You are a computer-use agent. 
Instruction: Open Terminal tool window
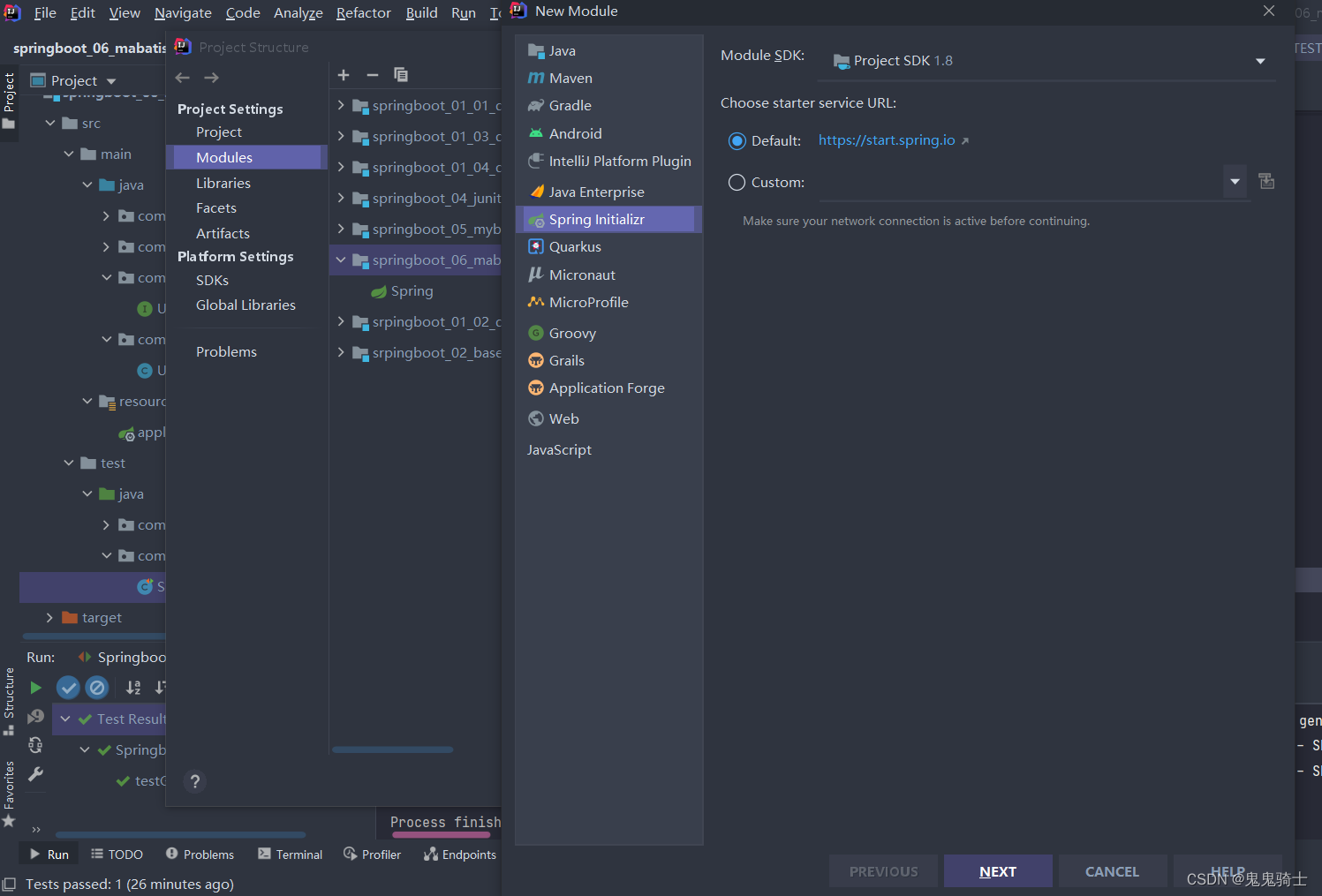(290, 855)
